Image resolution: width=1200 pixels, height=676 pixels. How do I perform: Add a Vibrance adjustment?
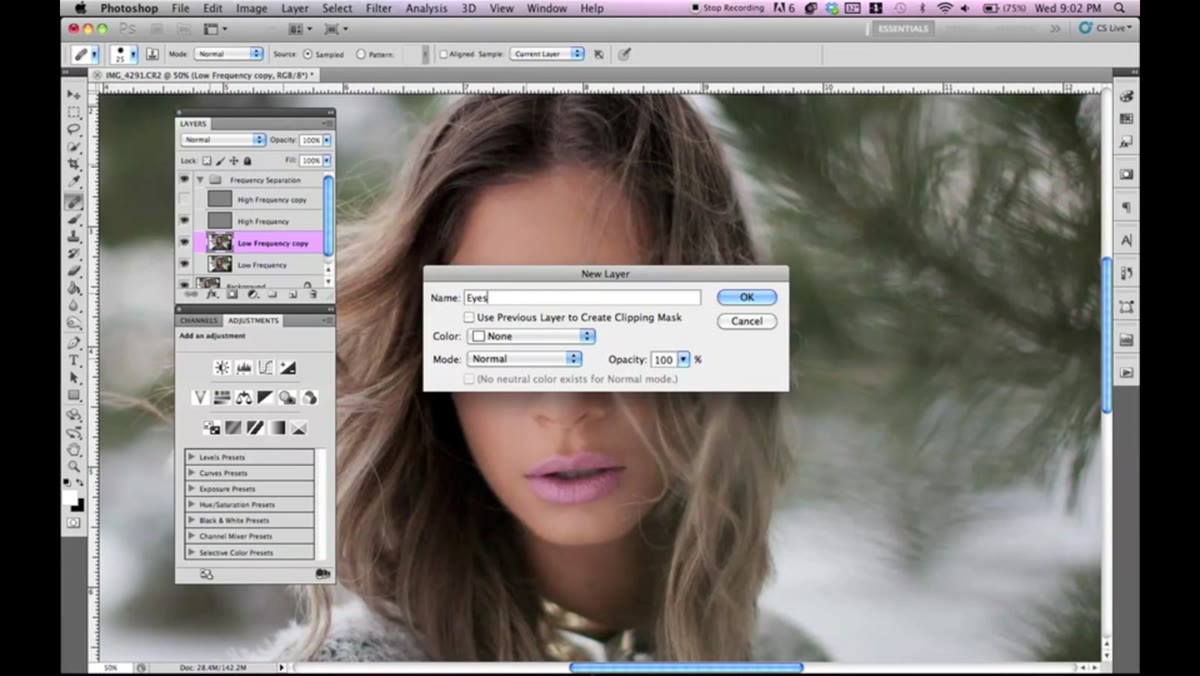(200, 398)
